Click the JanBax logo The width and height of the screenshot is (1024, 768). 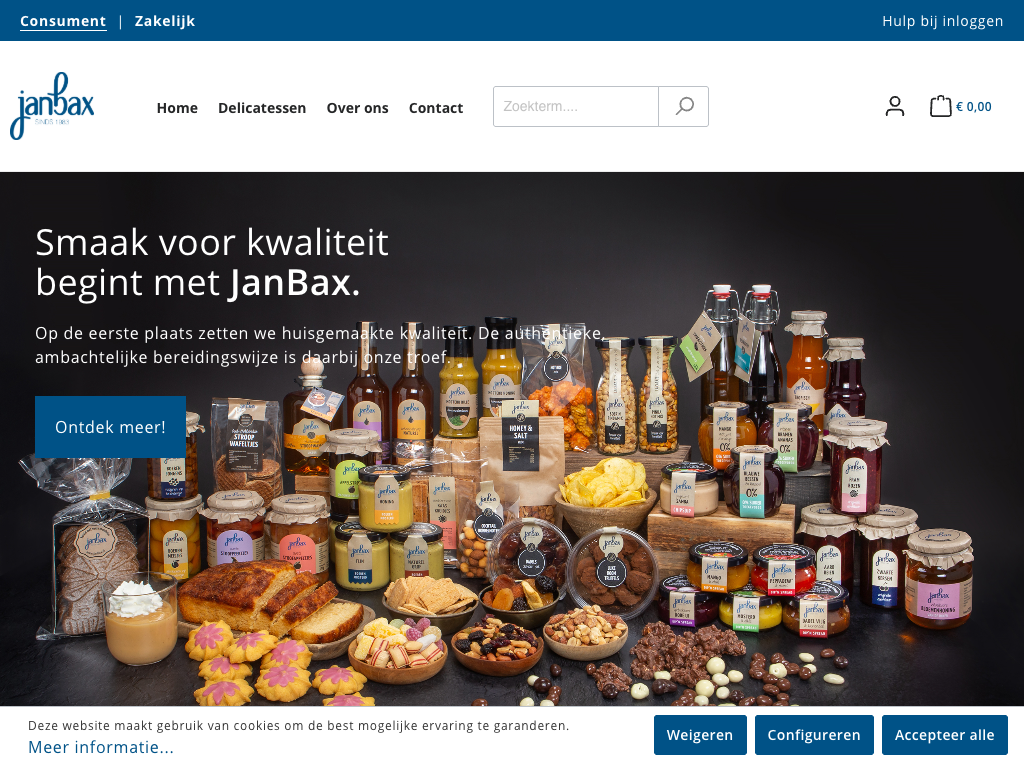pyautogui.click(x=52, y=106)
